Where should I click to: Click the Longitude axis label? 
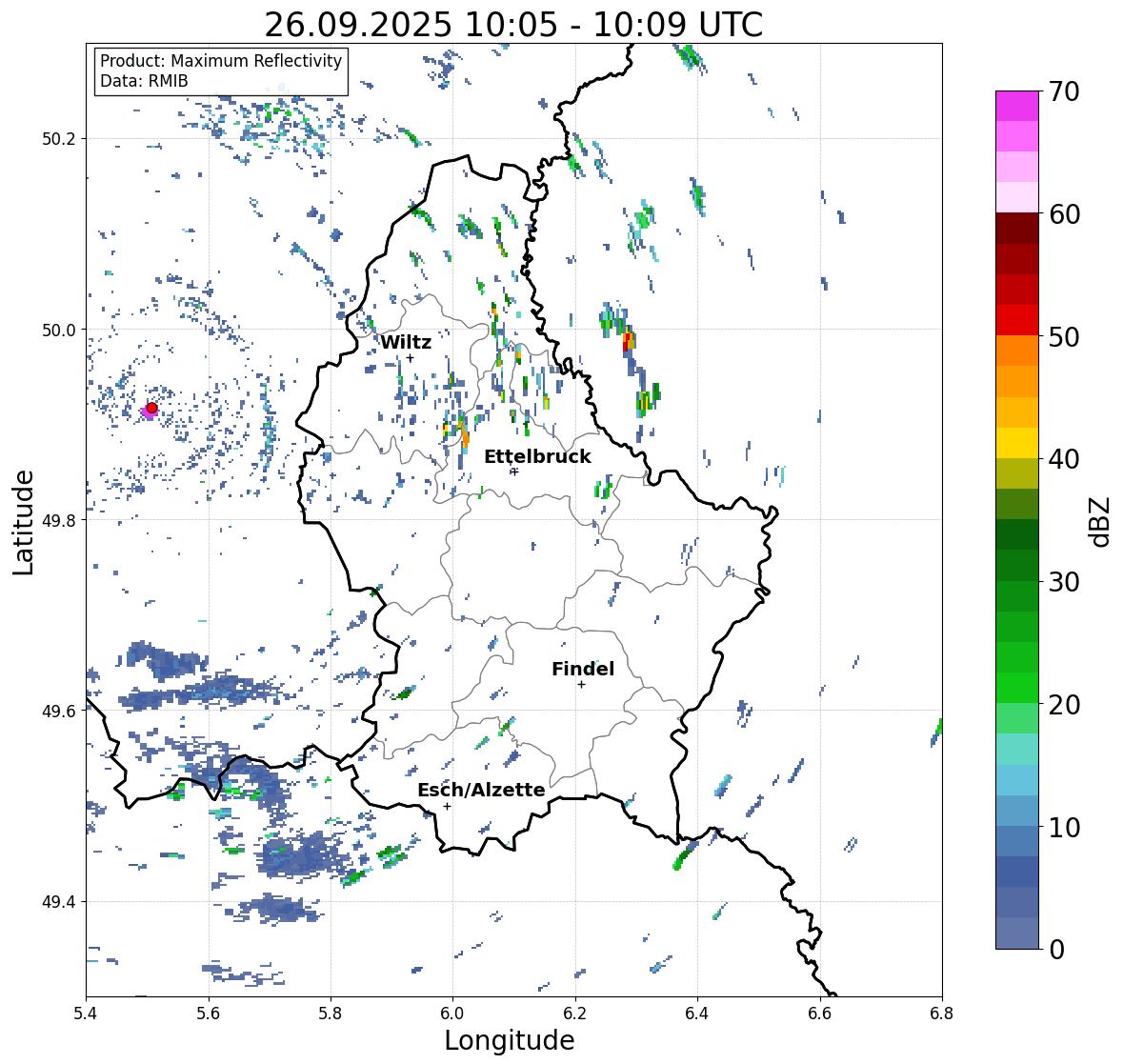coord(510,1040)
